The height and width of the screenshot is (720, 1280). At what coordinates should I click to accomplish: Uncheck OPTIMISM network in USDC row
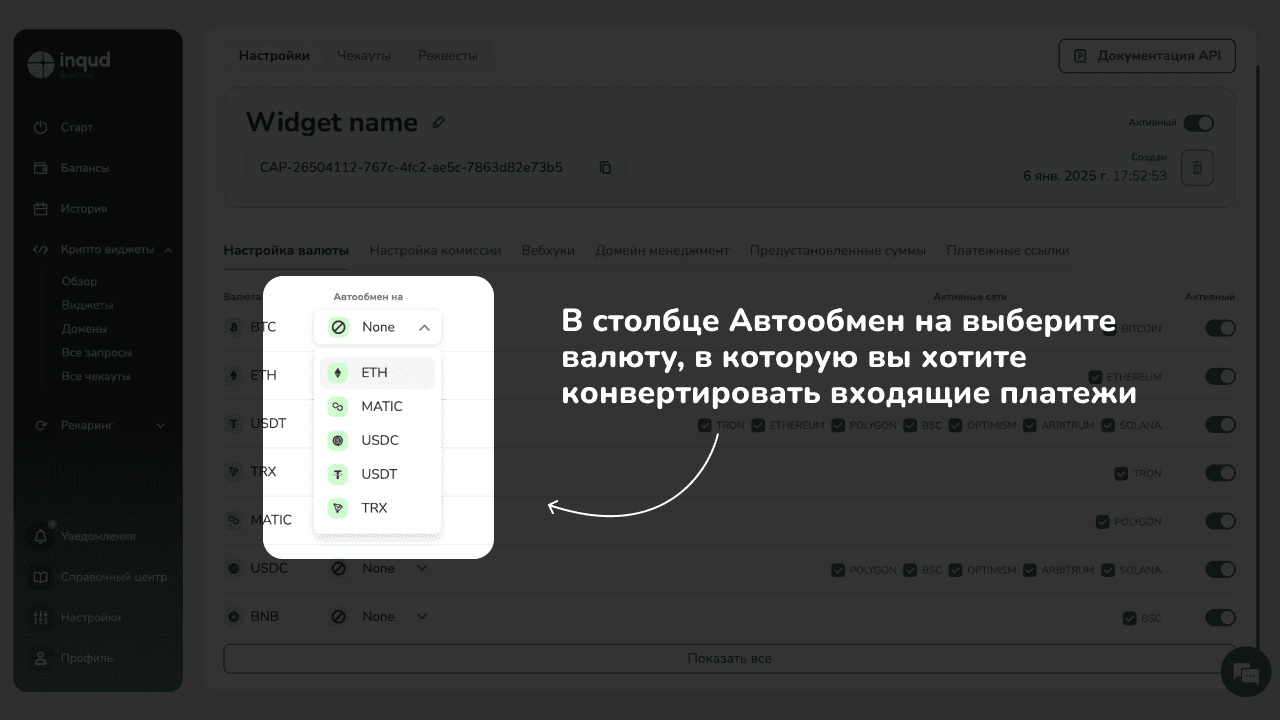coord(956,570)
